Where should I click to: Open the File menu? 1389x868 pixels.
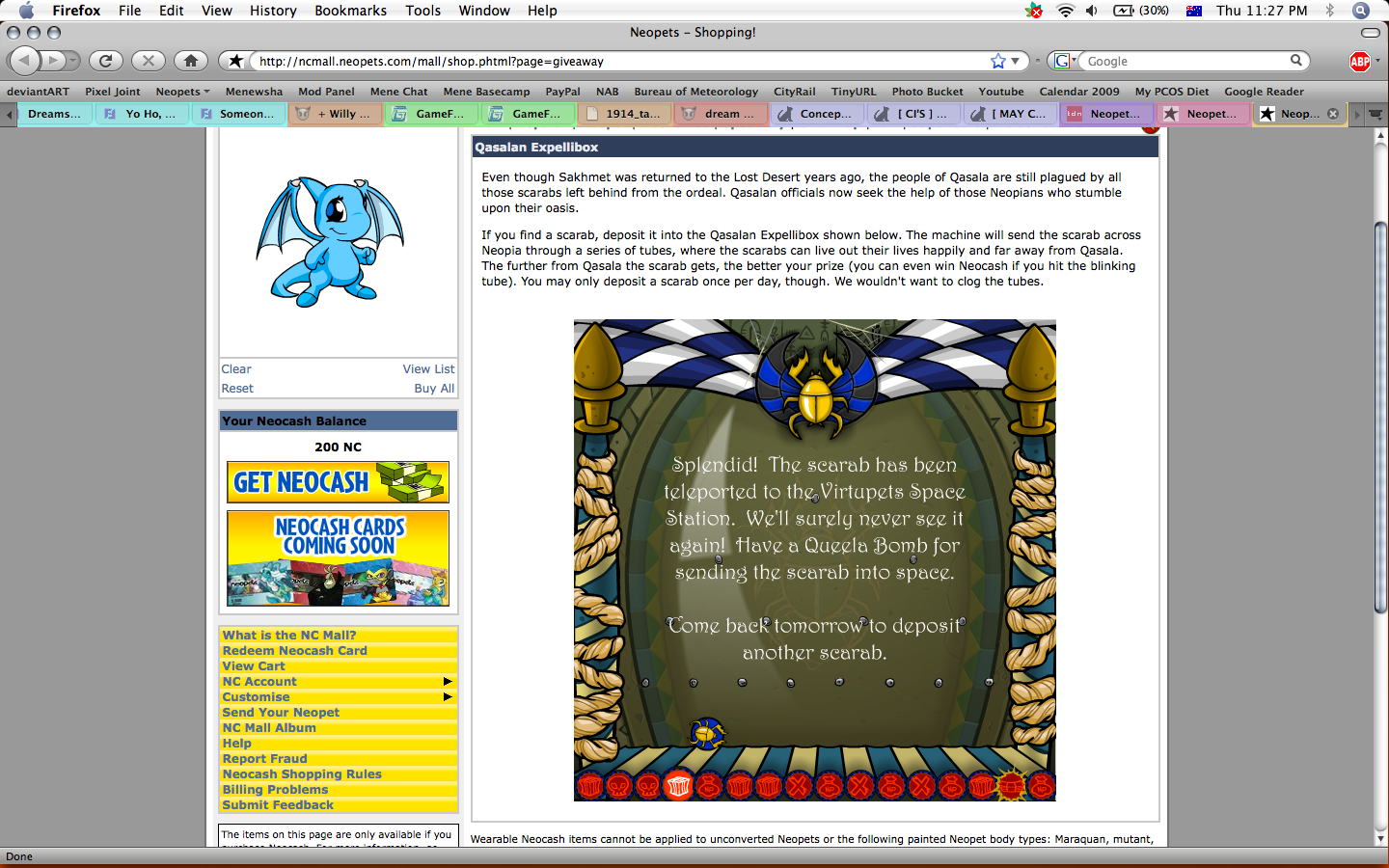(129, 11)
